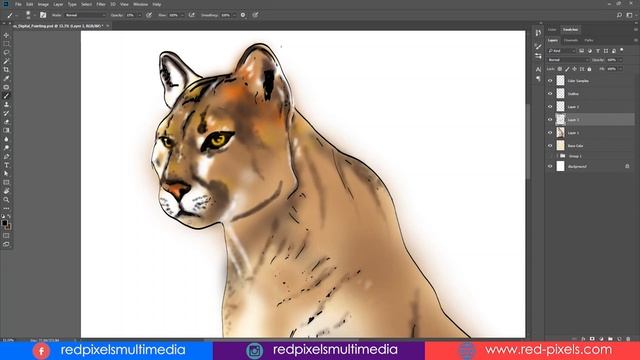Toggle airbrush build-up effect
Screen dimensions: 640x360
click(191, 15)
